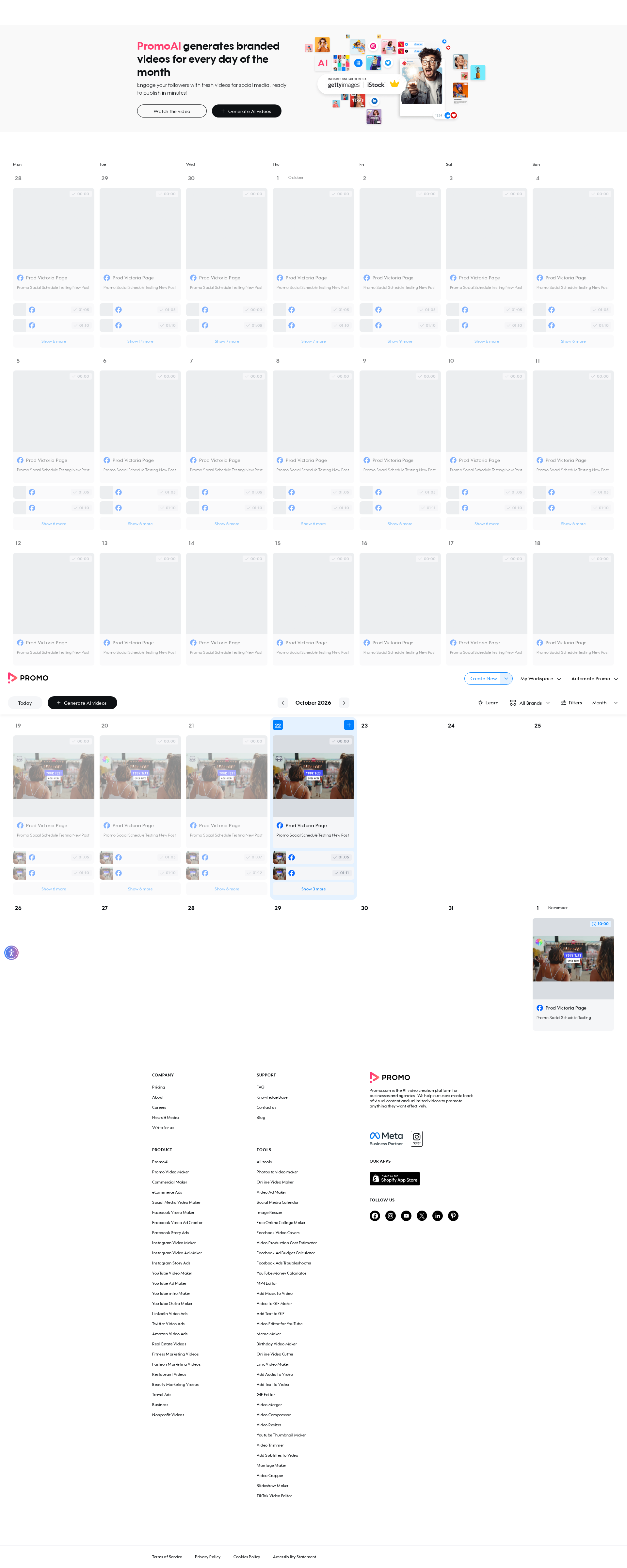Advance to next month with the right arrow
Screen dimensions: 627x1568
pyautogui.click(x=344, y=702)
